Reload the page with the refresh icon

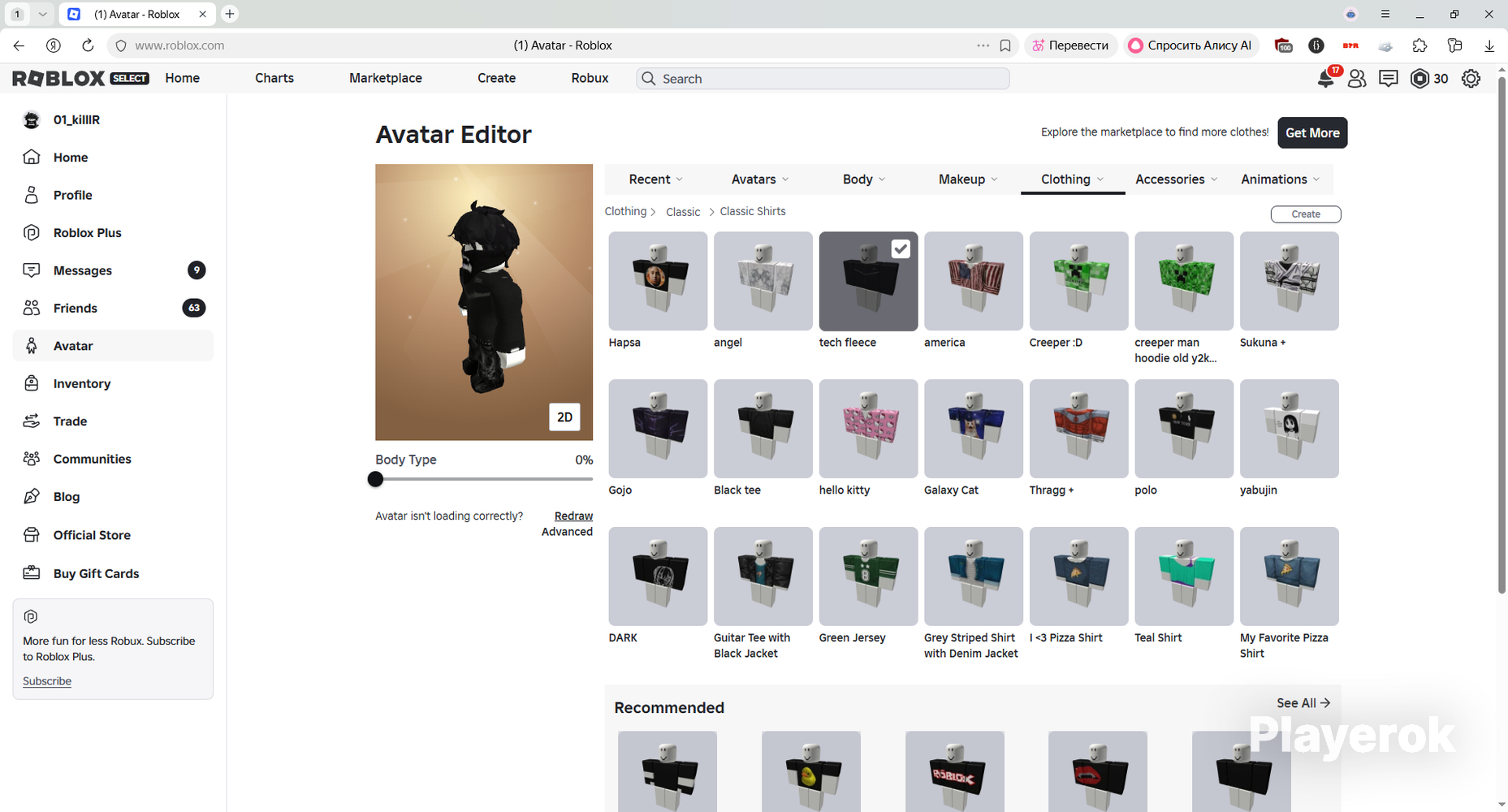88,45
